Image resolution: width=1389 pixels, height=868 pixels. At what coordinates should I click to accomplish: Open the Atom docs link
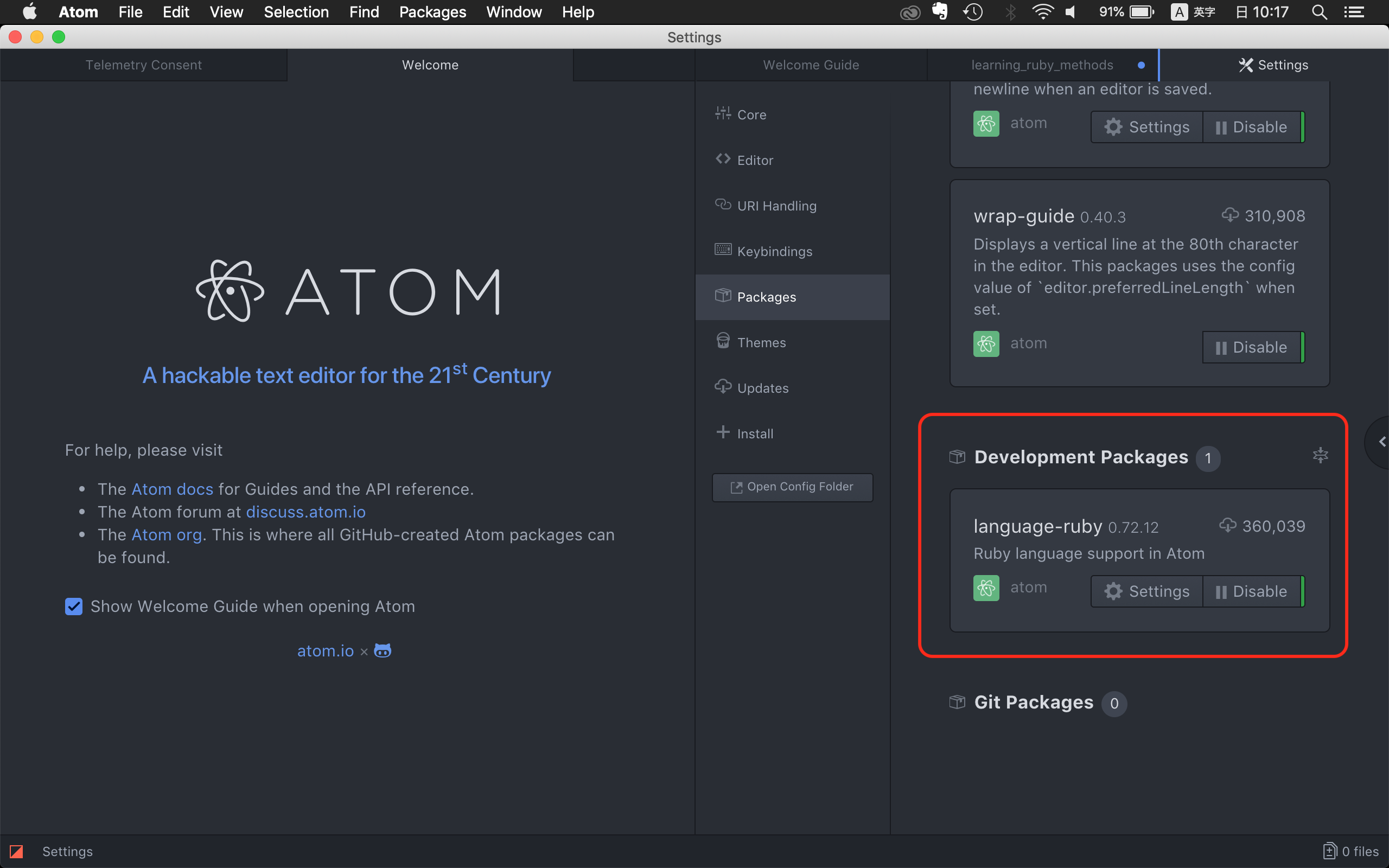coord(172,489)
